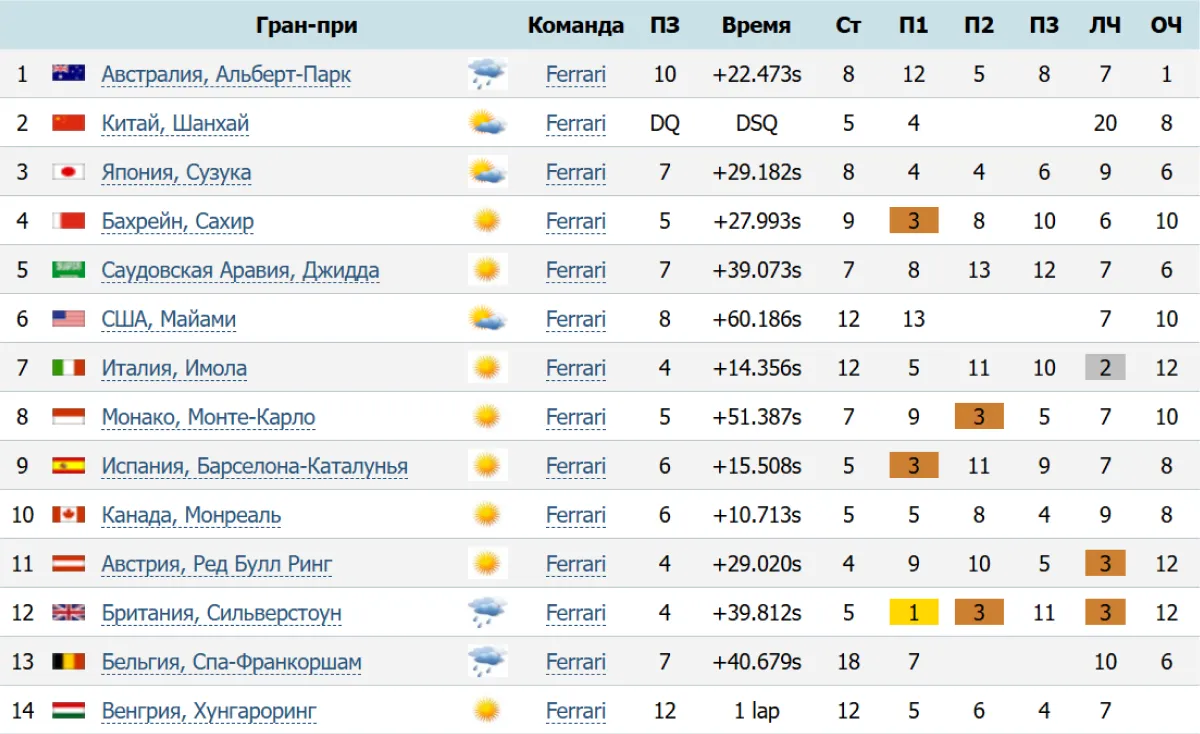The height and width of the screenshot is (734, 1200).
Task: Click the sun icon next to Bahrain
Action: click(x=487, y=221)
